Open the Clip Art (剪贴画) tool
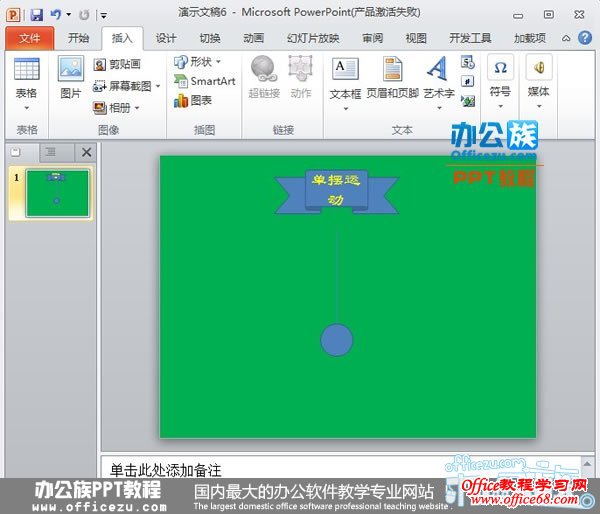Screen dimensions: 600x514 point(118,64)
